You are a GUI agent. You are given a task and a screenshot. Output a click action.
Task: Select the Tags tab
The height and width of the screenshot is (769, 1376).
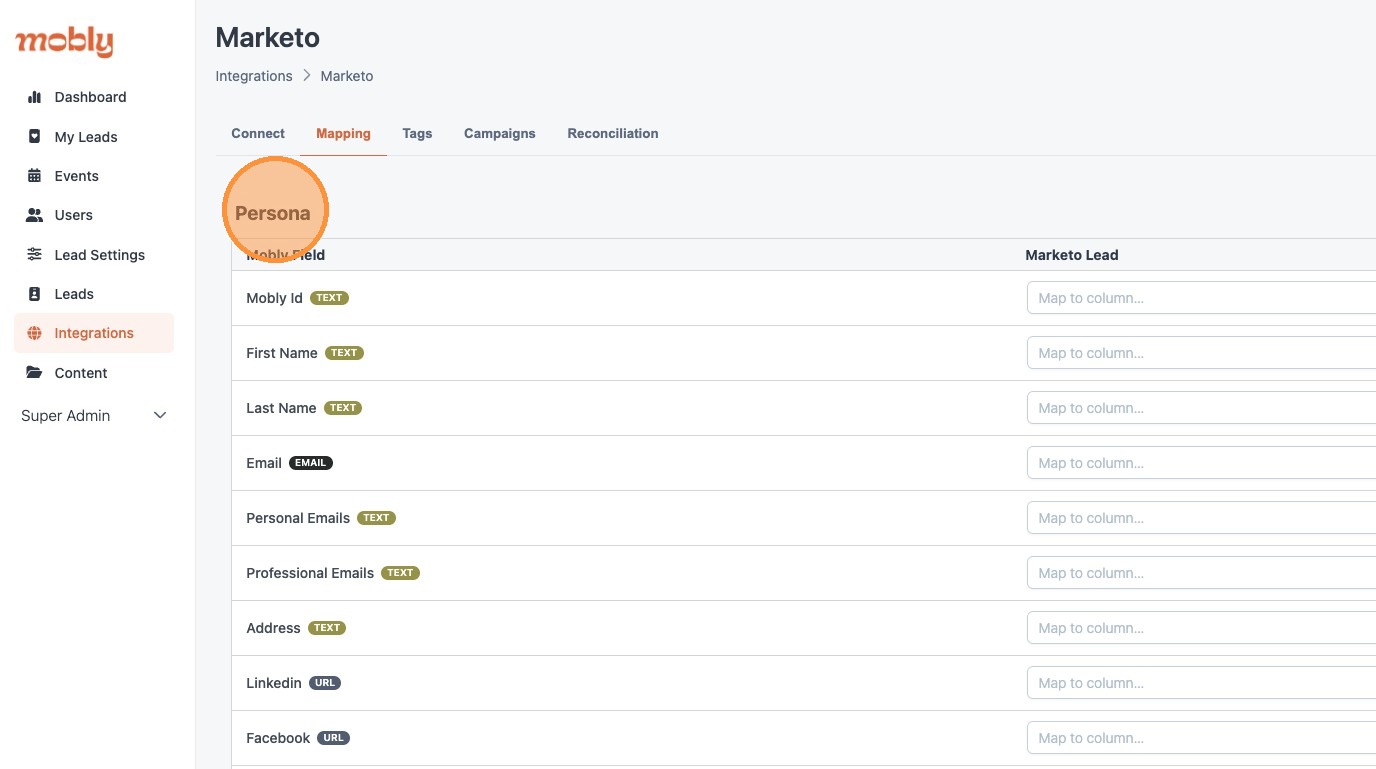coord(417,133)
